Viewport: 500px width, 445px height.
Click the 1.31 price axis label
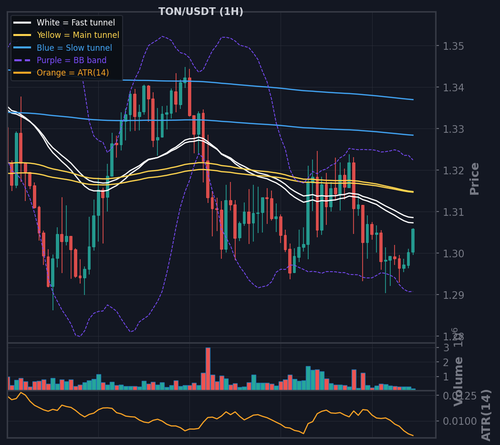[x=453, y=212]
